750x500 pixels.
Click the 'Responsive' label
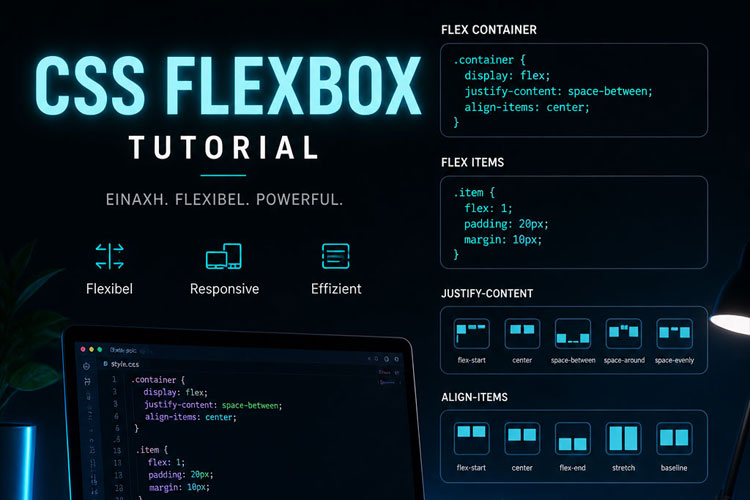pyautogui.click(x=224, y=289)
